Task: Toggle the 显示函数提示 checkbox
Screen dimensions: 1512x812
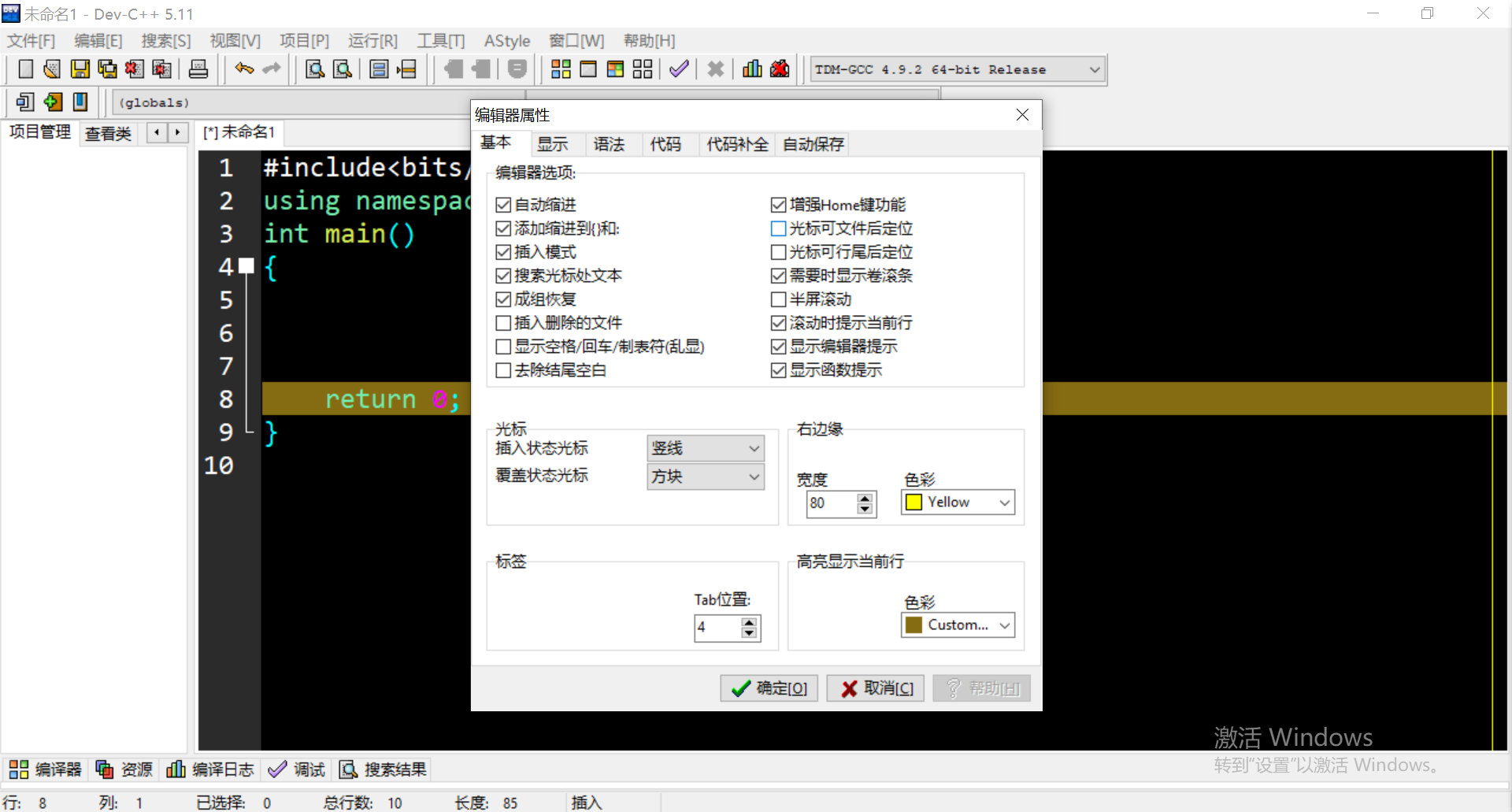Action: click(778, 370)
